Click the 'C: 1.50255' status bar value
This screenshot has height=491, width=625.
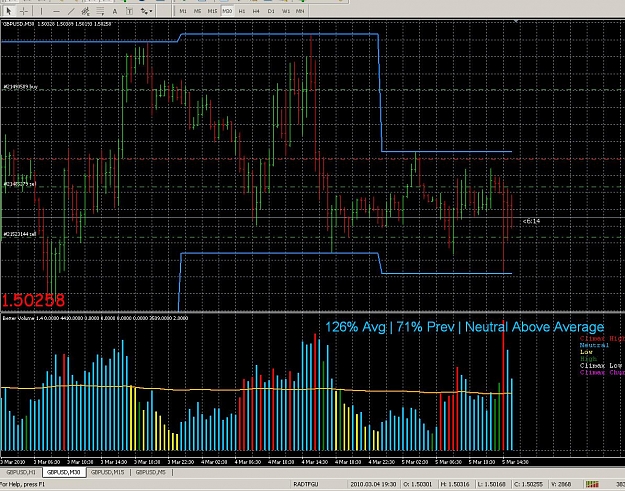click(x=529, y=484)
